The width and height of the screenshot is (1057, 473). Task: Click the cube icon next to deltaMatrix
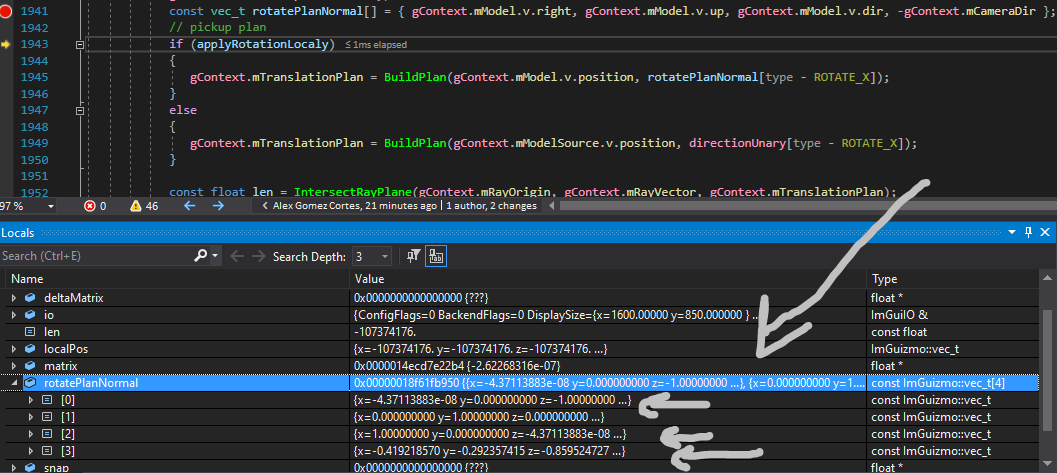(x=30, y=297)
